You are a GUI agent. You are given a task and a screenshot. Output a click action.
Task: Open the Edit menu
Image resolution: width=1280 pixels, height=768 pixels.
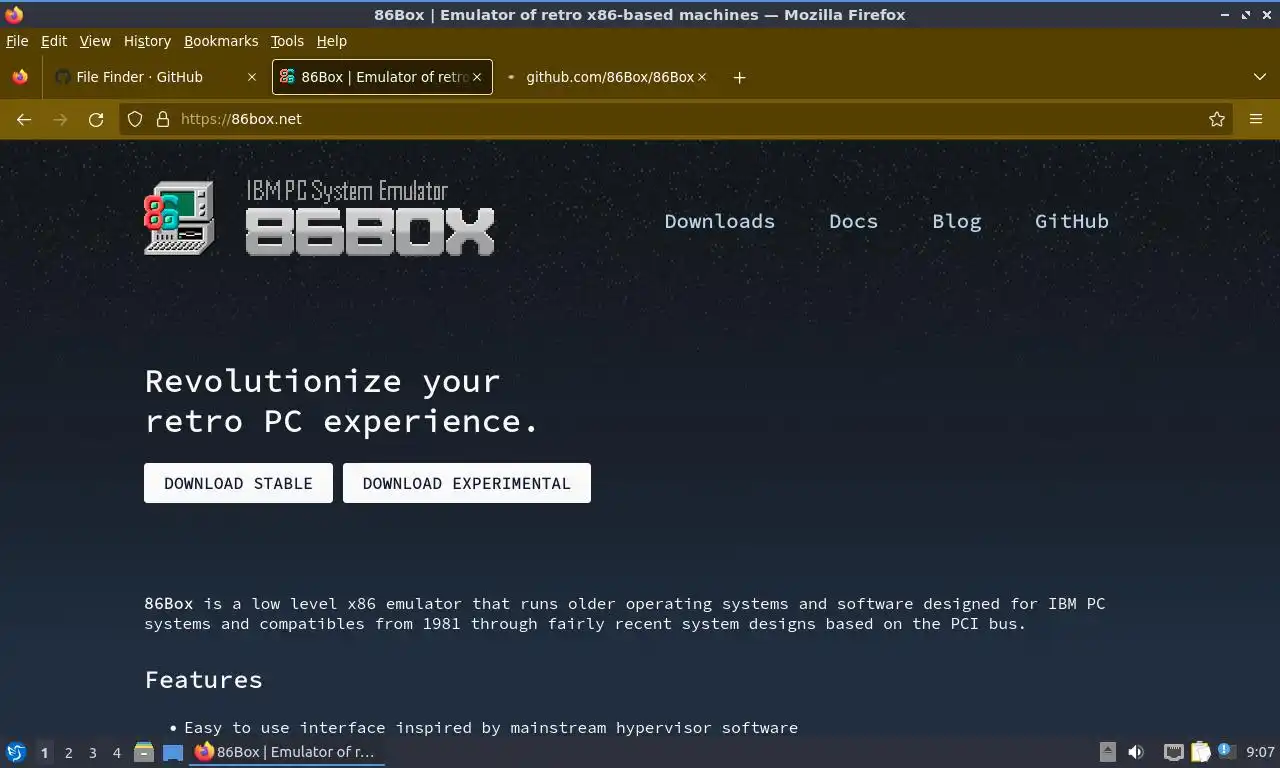(x=54, y=41)
